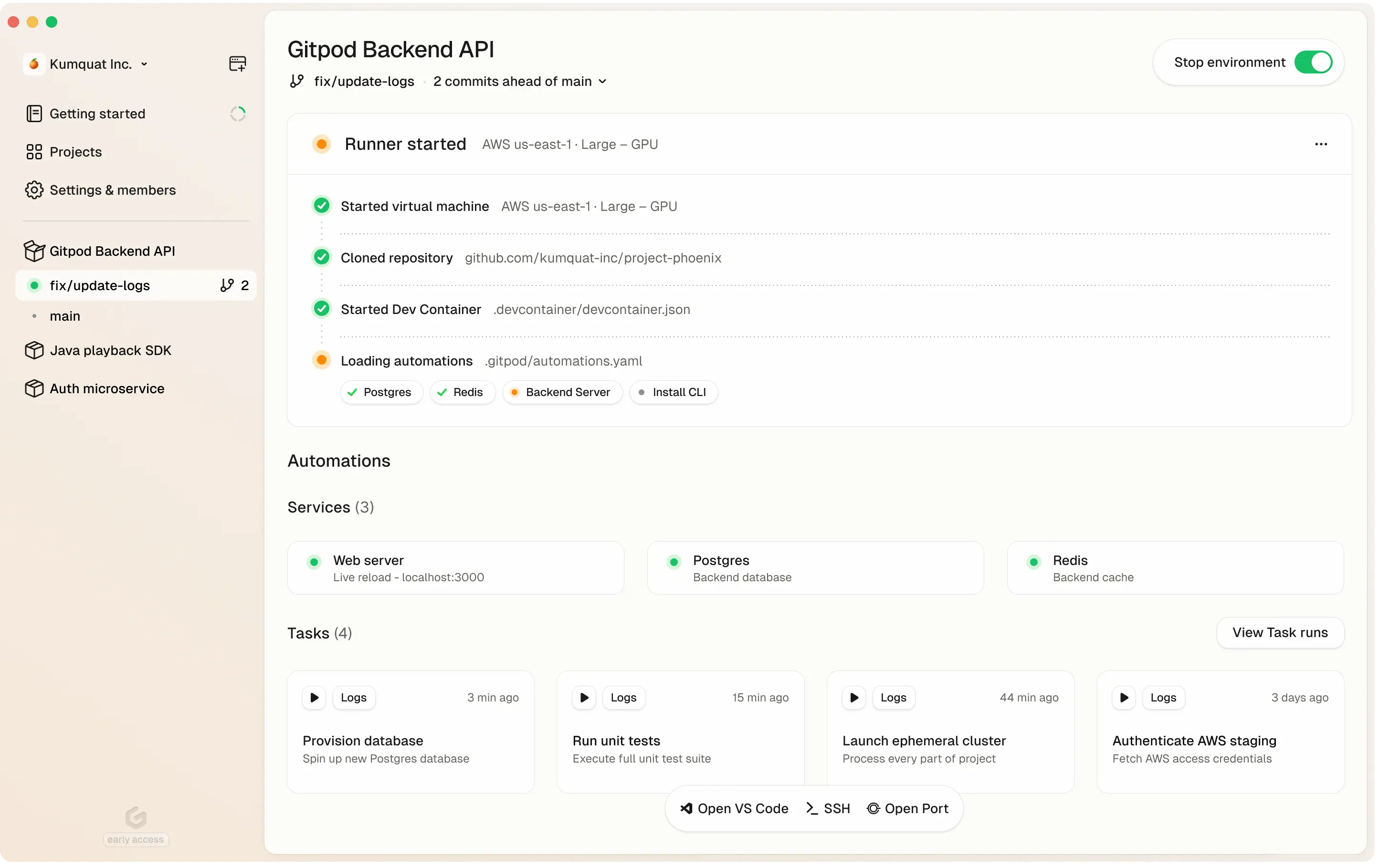The width and height of the screenshot is (1379, 868).
Task: Open the Redis Backend cache service card
Action: pos(1175,568)
